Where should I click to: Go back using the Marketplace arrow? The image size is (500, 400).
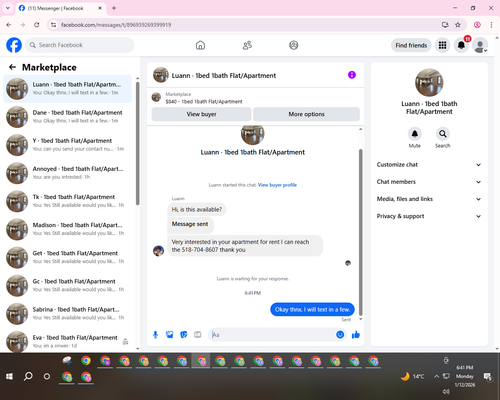pos(13,67)
